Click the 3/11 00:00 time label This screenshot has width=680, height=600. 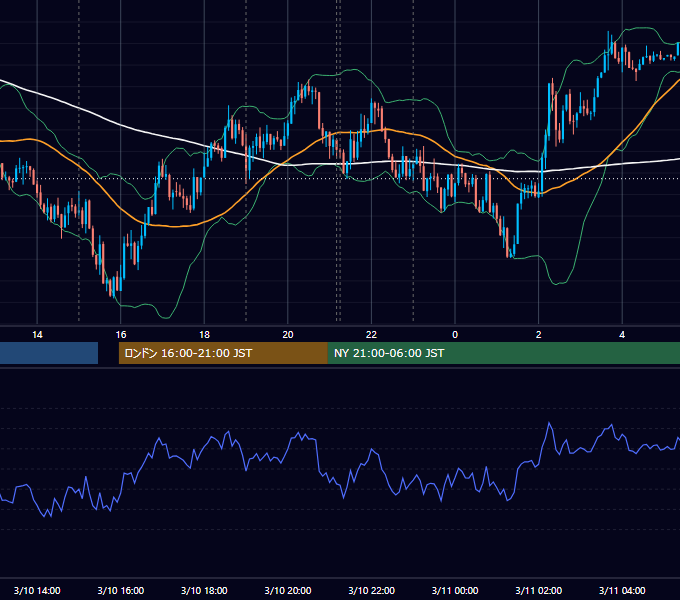click(455, 590)
